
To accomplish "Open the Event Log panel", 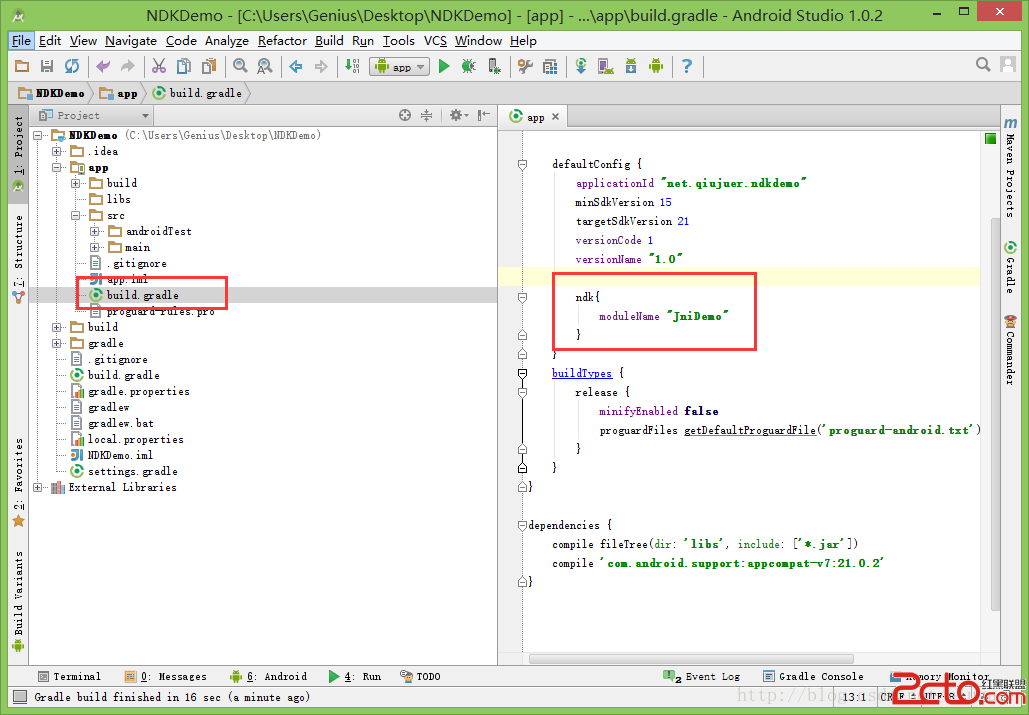I will click(x=702, y=677).
